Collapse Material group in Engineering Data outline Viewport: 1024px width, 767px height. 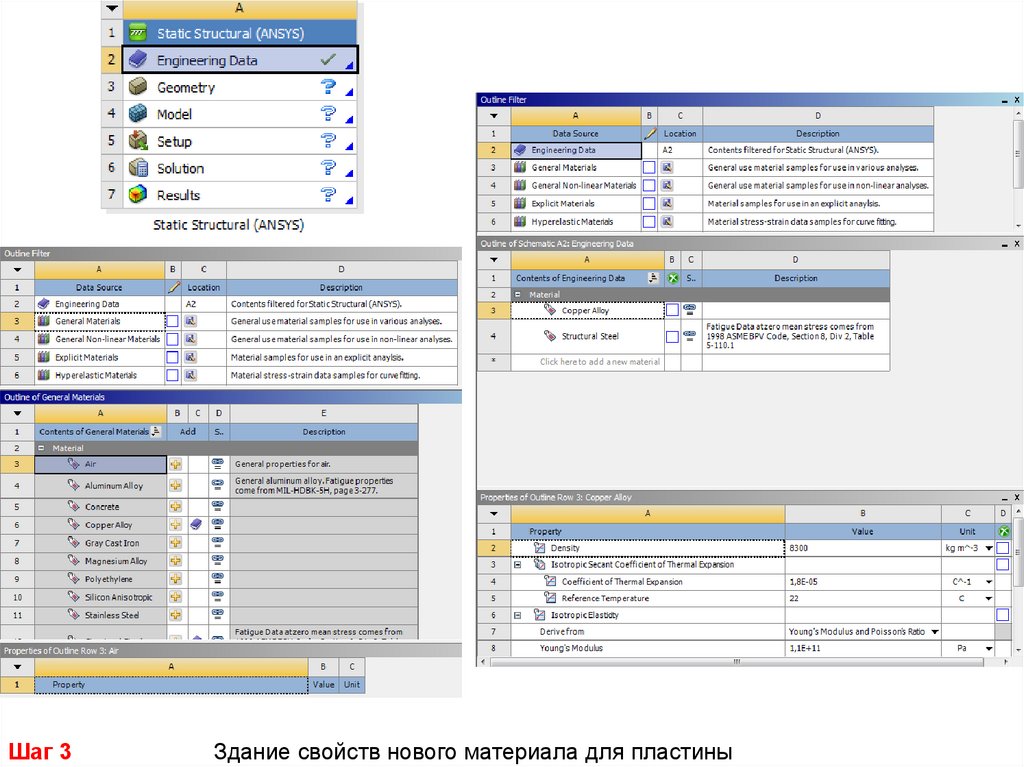tap(518, 295)
